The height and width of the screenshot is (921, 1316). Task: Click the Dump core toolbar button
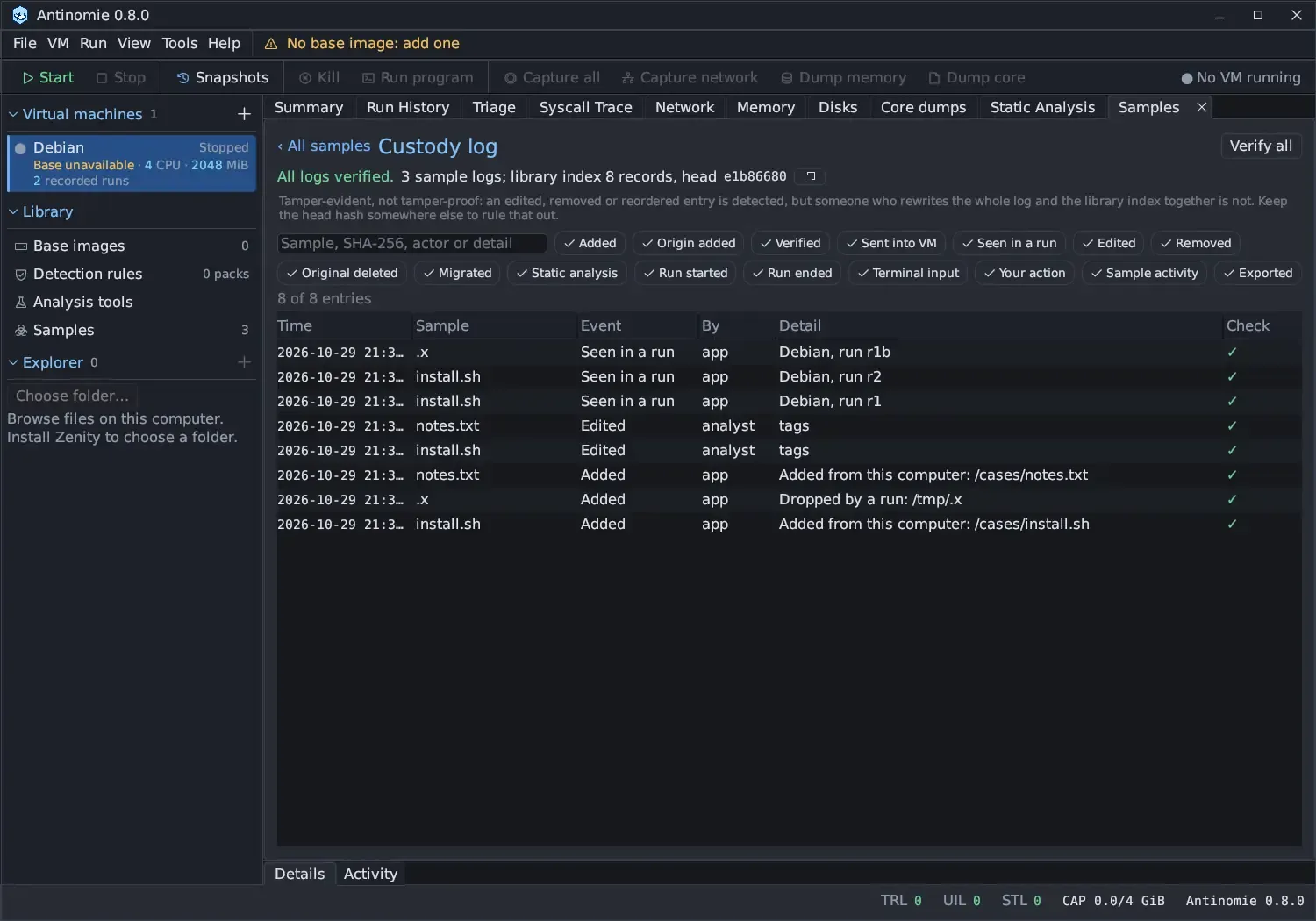click(x=976, y=77)
